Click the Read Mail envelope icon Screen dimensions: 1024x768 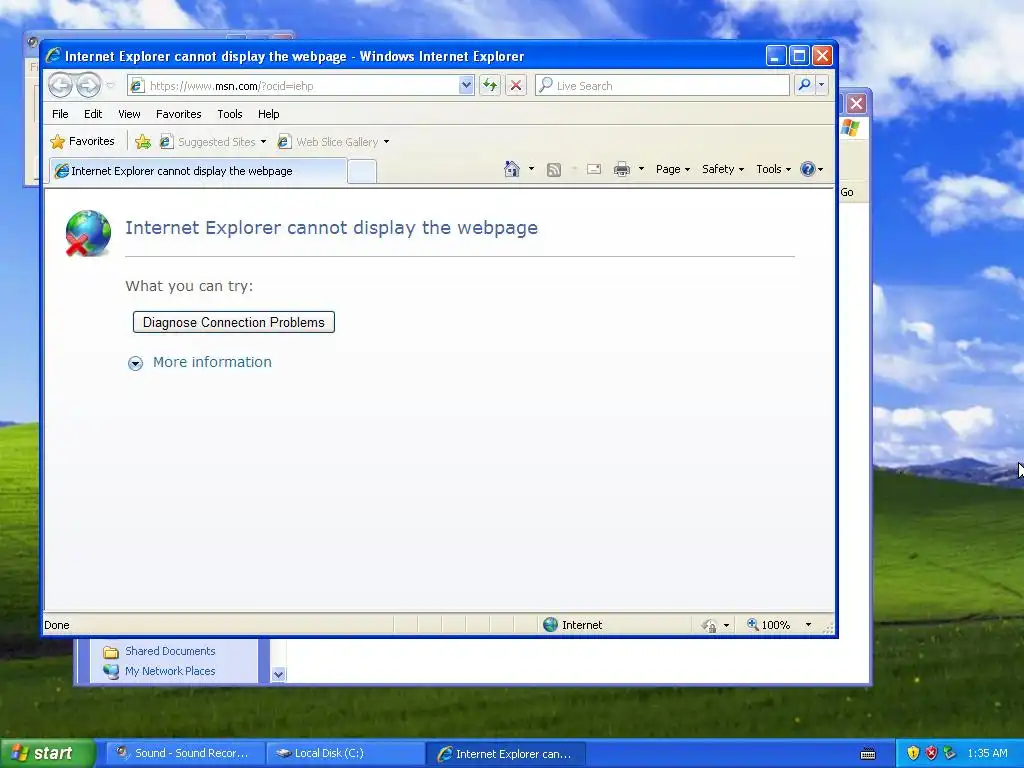pyautogui.click(x=594, y=169)
